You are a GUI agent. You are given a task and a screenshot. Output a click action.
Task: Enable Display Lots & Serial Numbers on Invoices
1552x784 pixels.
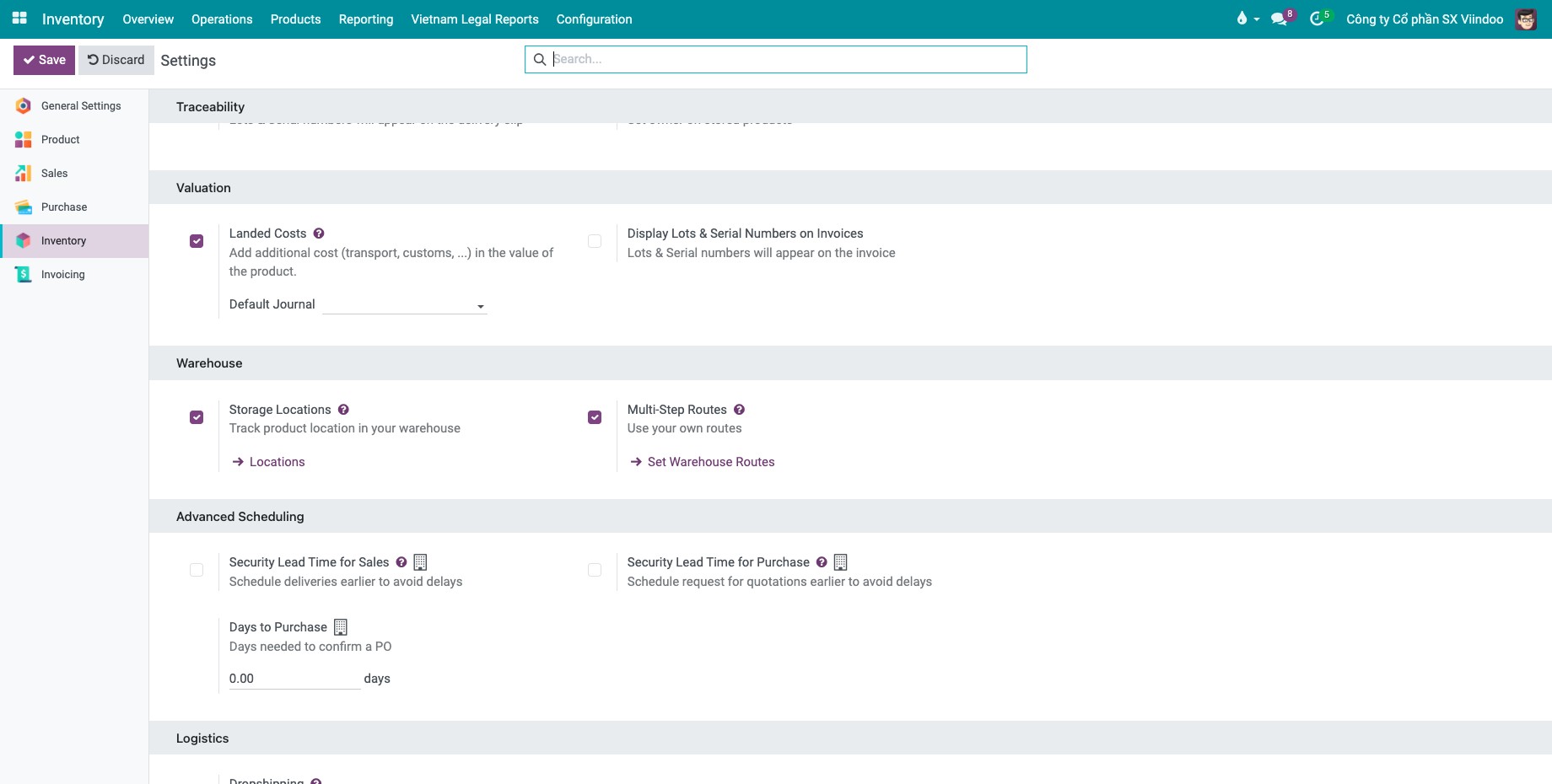pos(595,241)
